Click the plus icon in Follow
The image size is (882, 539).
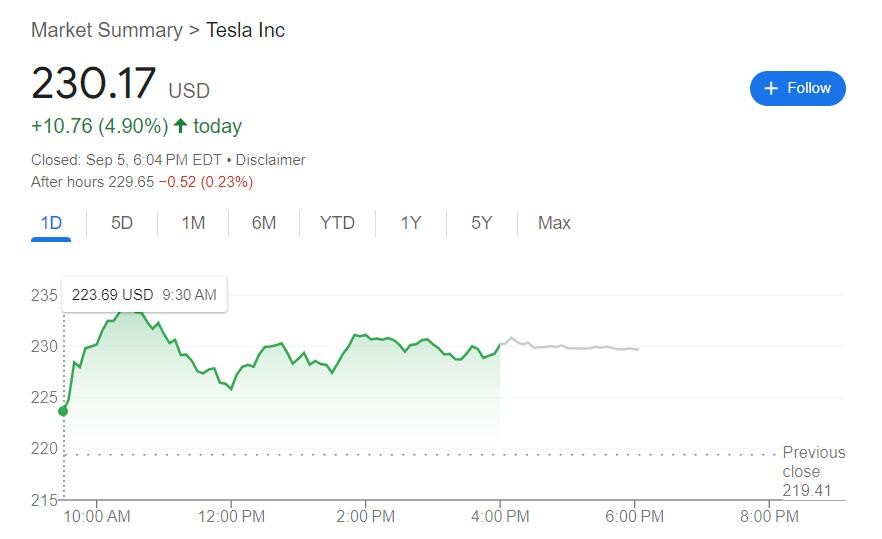tap(771, 89)
